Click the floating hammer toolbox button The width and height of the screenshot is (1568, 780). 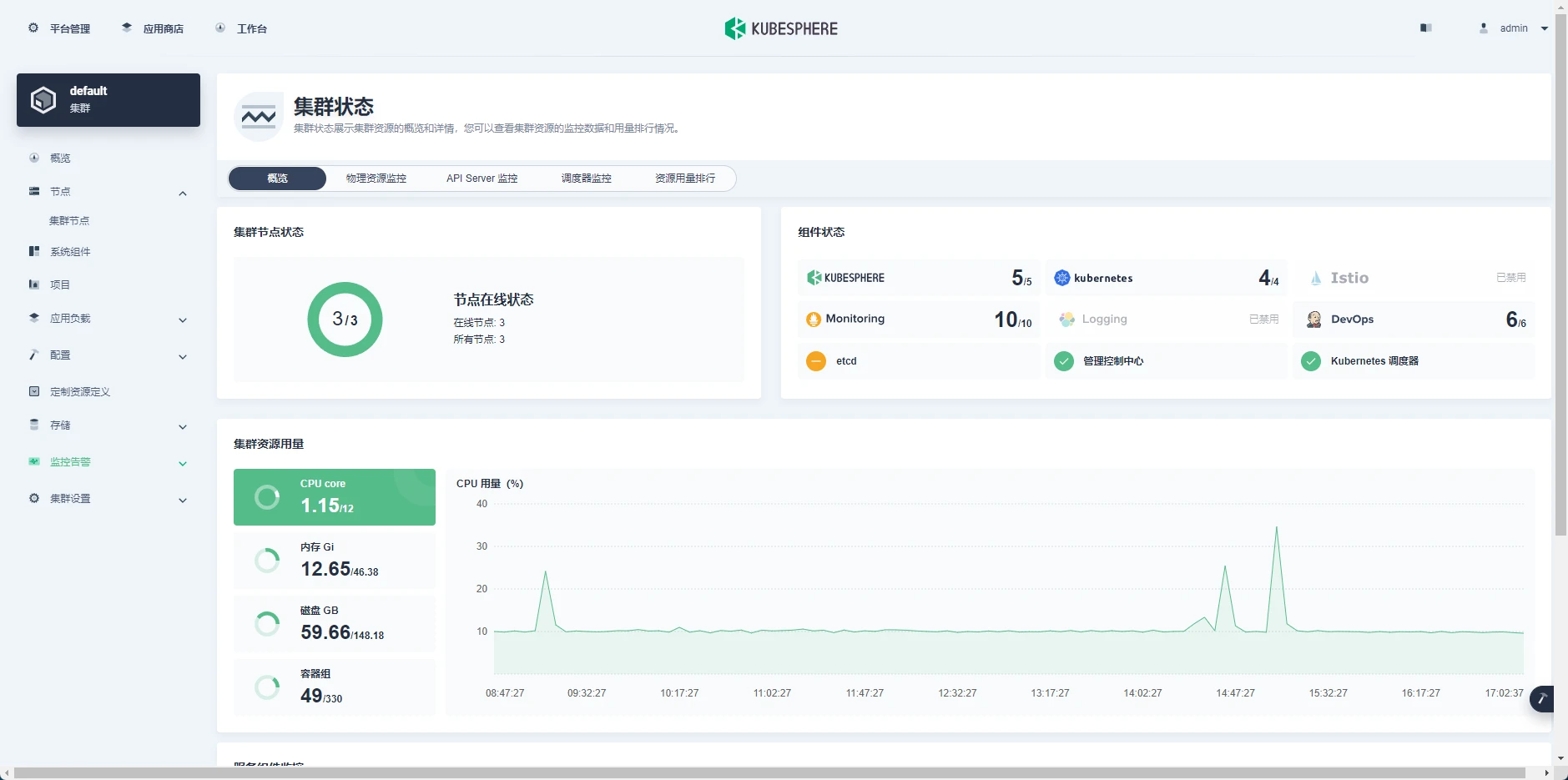(x=1543, y=699)
